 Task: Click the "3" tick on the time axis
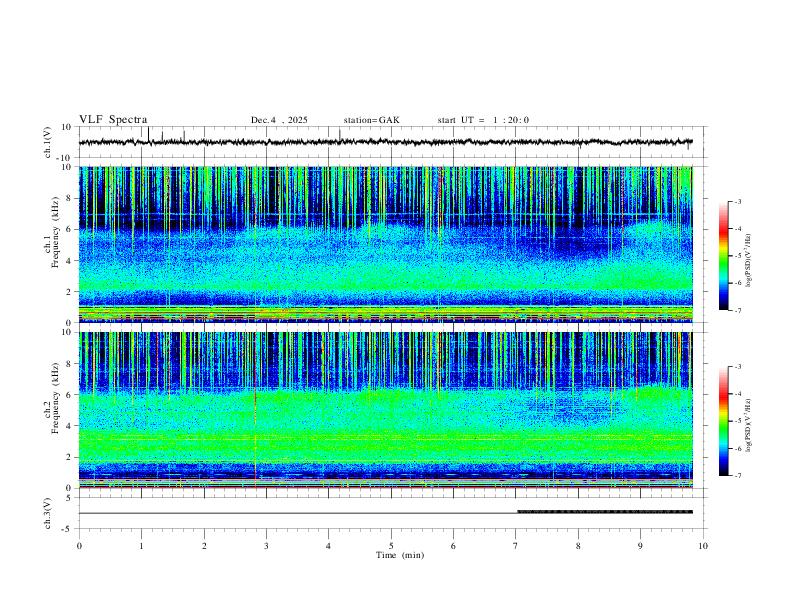(x=266, y=546)
